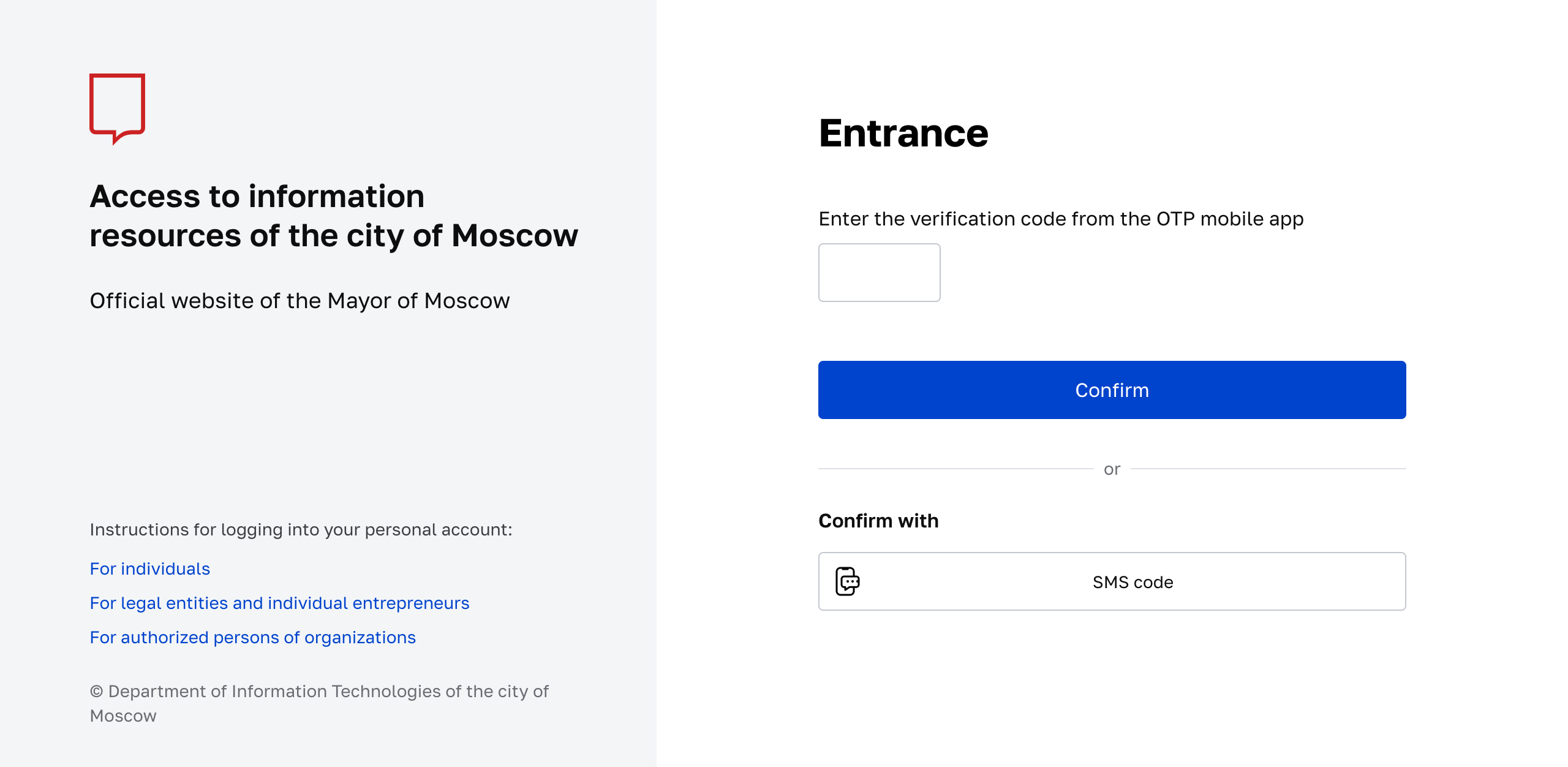Submit the code with Confirm
The image size is (1568, 767).
click(1111, 390)
